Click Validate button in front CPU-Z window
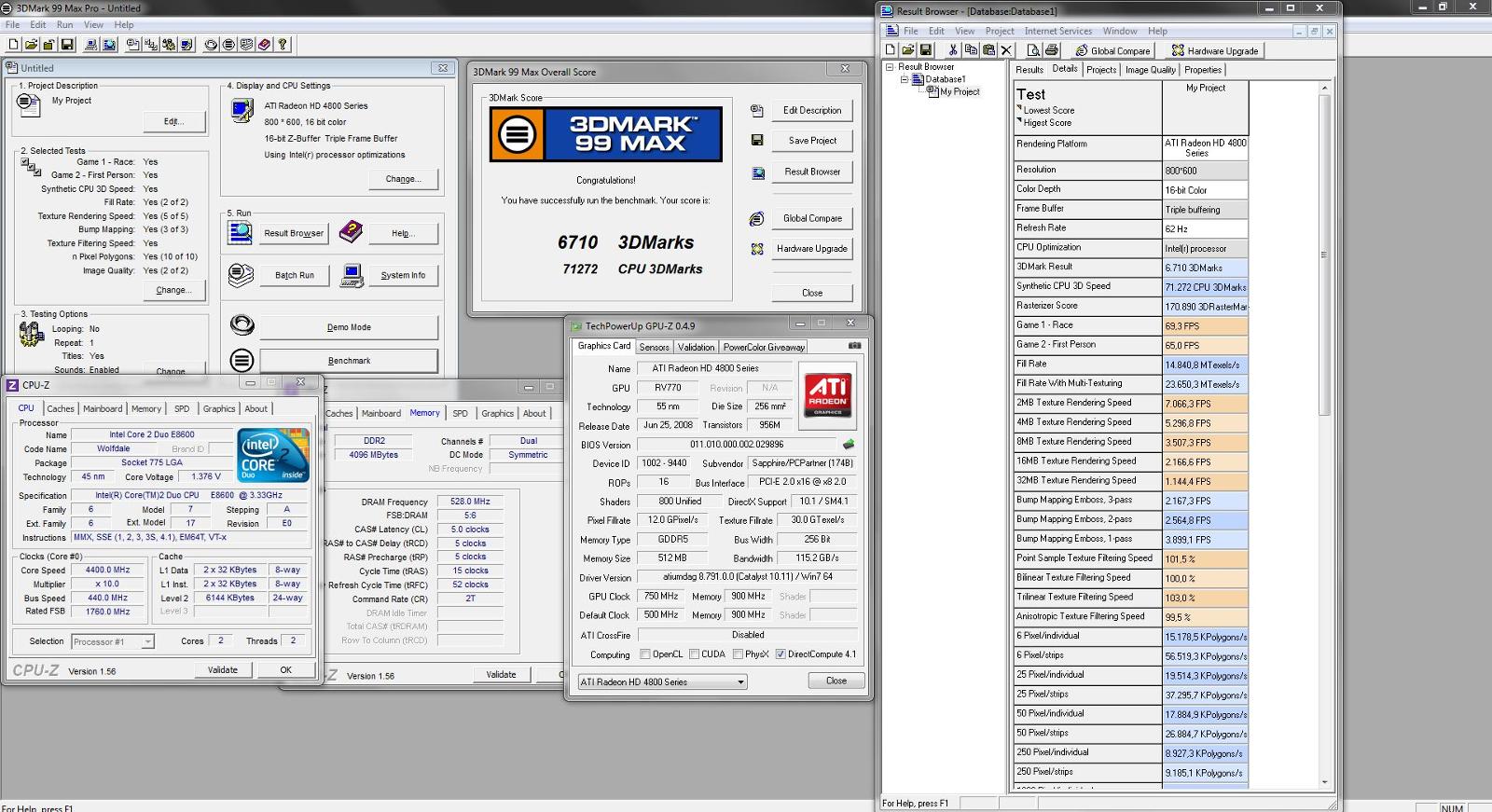This screenshot has height=812, width=1492. pos(222,669)
